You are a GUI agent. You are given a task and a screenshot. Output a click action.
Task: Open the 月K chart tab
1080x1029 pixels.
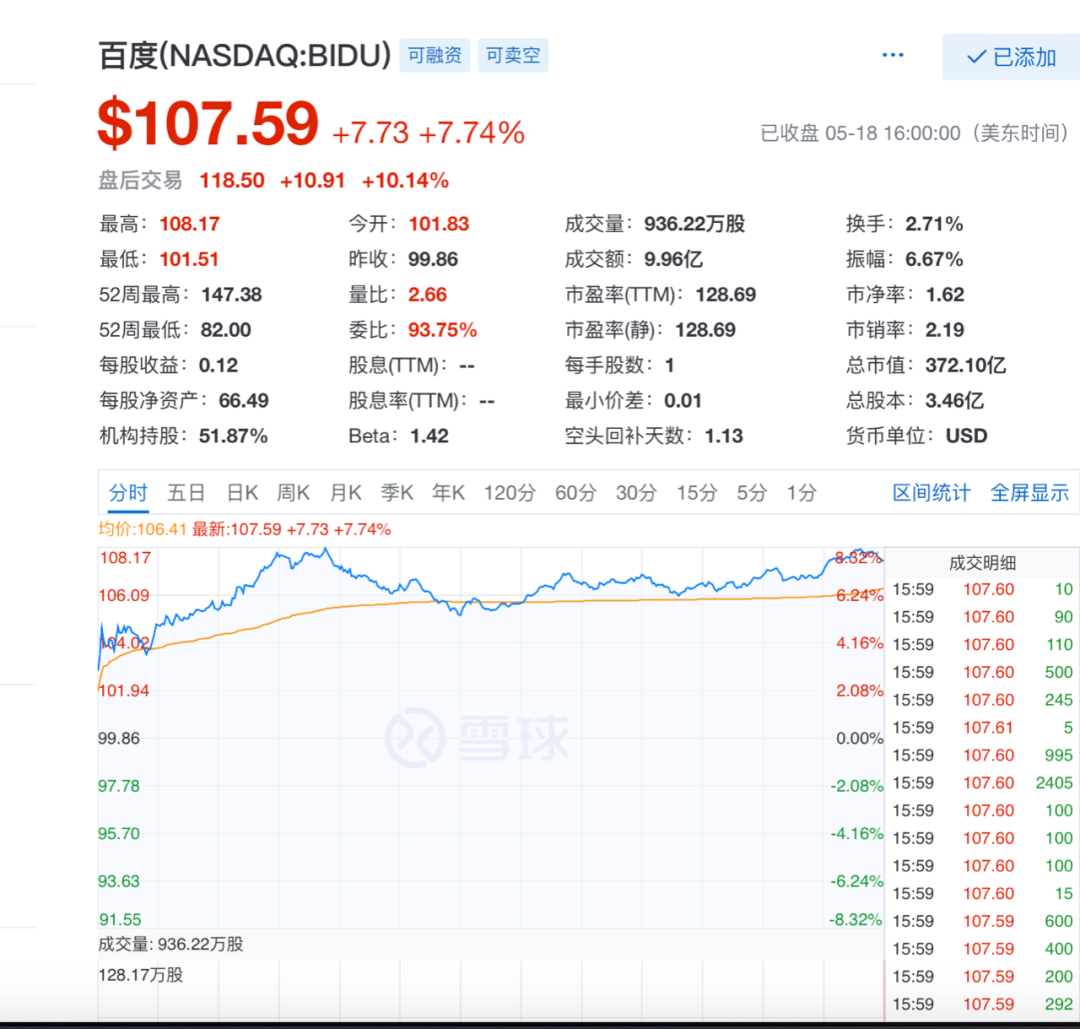[x=345, y=493]
